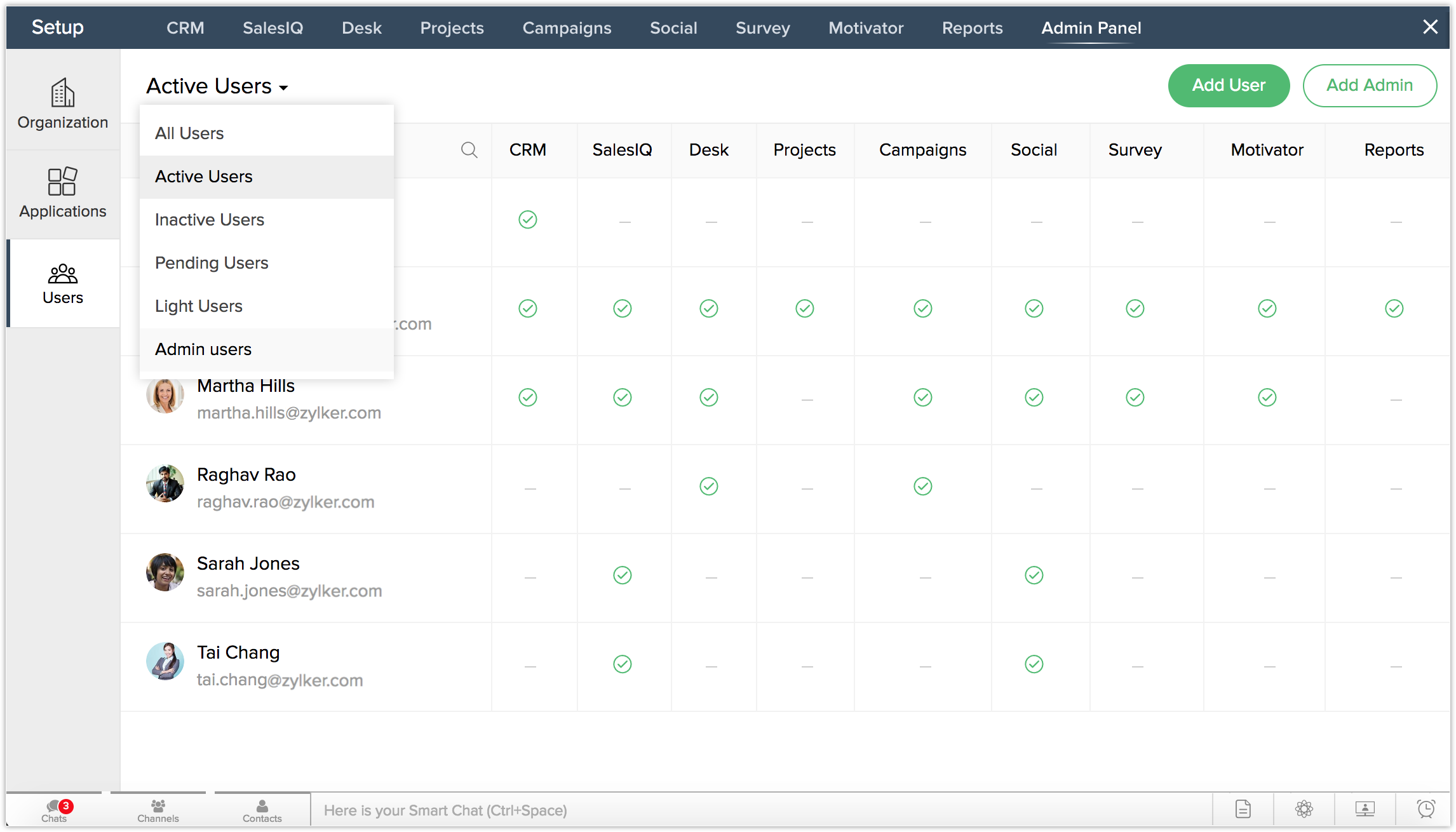Open the Channels icon in bottom bar
Viewport: 1456px width, 832px height.
coord(158,810)
